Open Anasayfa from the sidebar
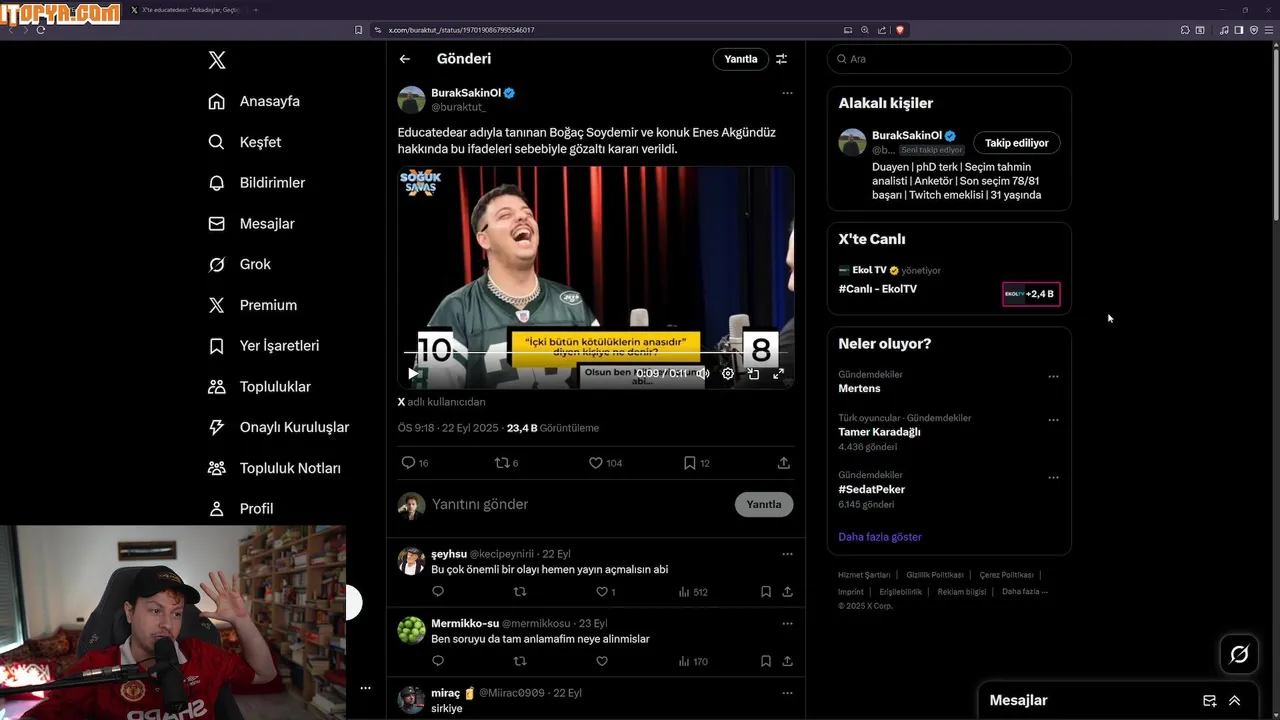Screen dimensions: 1280x720 pyautogui.click(x=254, y=101)
